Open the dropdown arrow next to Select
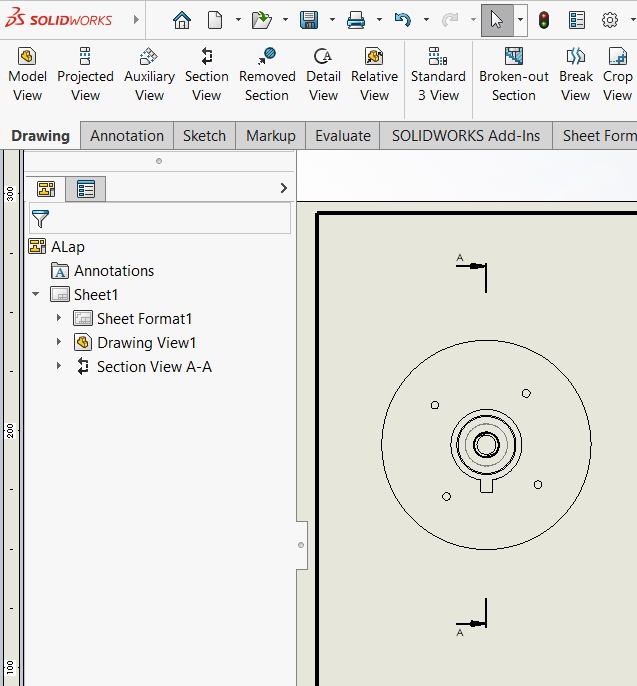 (520, 20)
